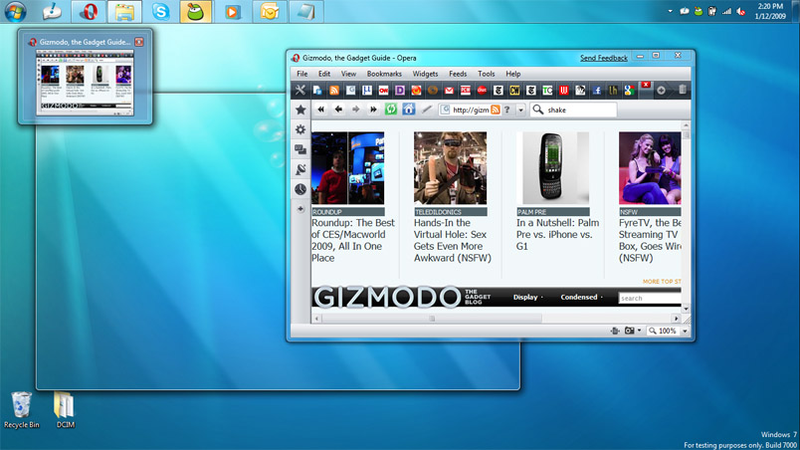Image resolution: width=800 pixels, height=450 pixels.
Task: Click the question mark in address bar
Action: pos(507,110)
